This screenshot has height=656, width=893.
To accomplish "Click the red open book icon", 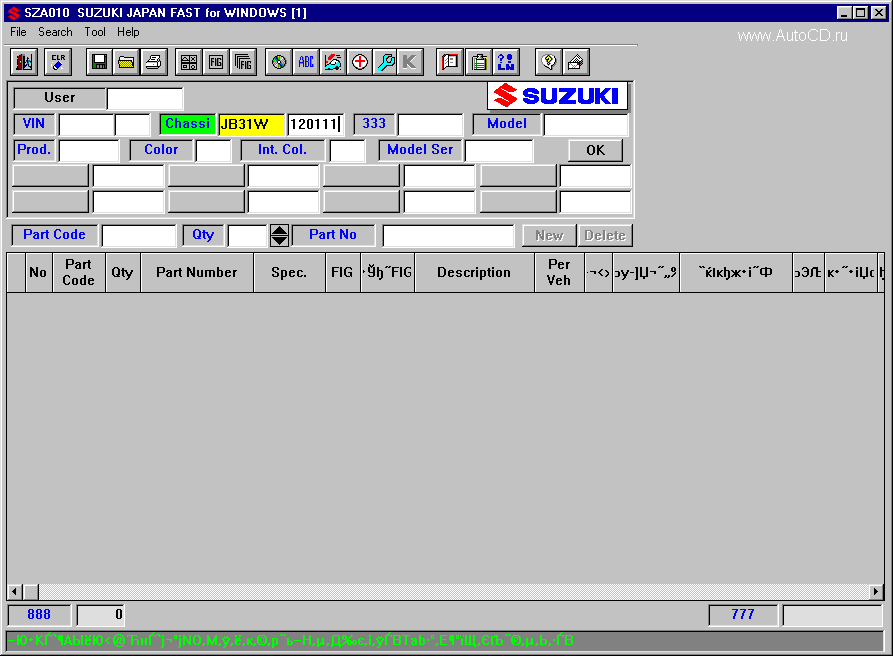I will pyautogui.click(x=450, y=62).
